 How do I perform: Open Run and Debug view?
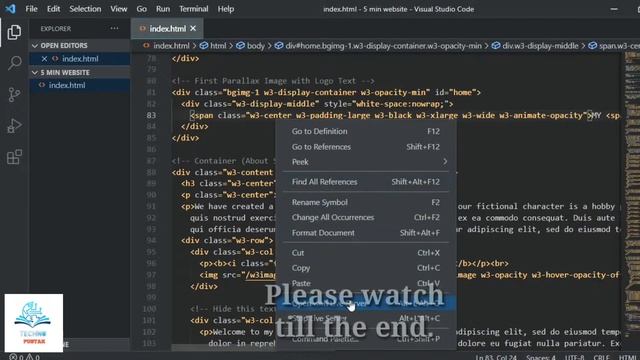coord(14,126)
